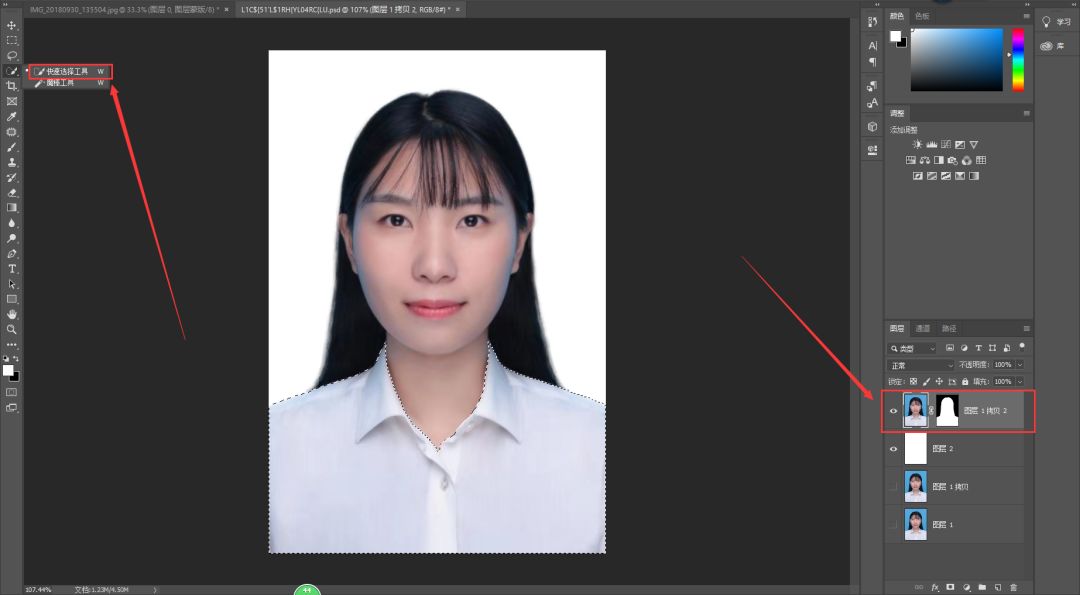Add a Brightness/Contrast adjustment layer
This screenshot has width=1080, height=595.
click(x=917, y=144)
